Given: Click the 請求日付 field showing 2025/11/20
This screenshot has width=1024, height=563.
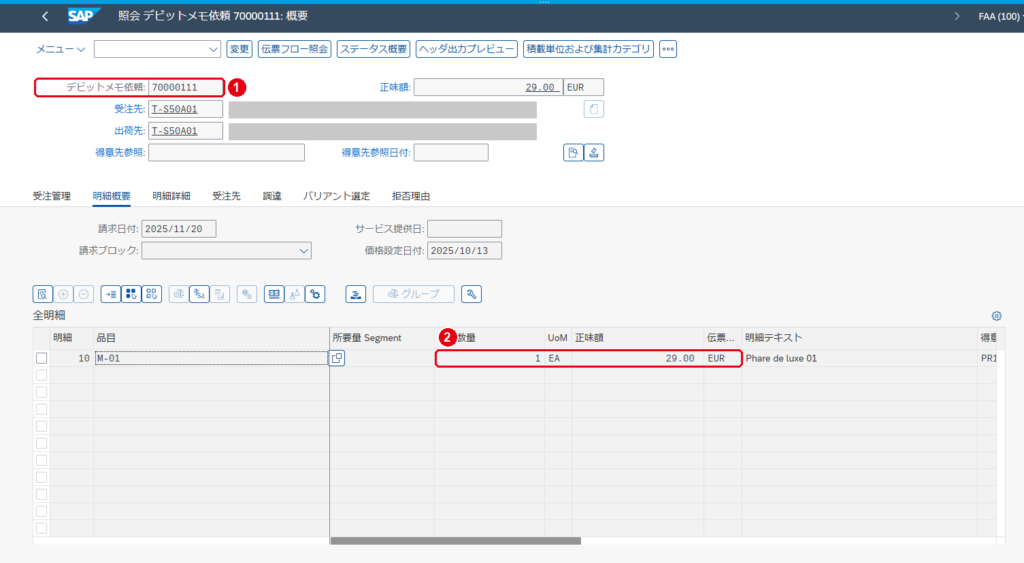Looking at the screenshot, I should pyautogui.click(x=179, y=229).
